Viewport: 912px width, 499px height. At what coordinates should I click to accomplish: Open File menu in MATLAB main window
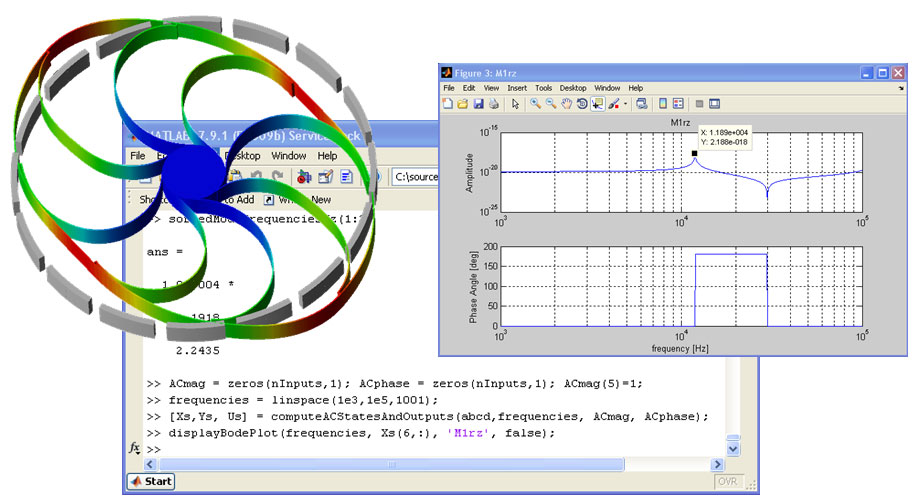(x=138, y=156)
